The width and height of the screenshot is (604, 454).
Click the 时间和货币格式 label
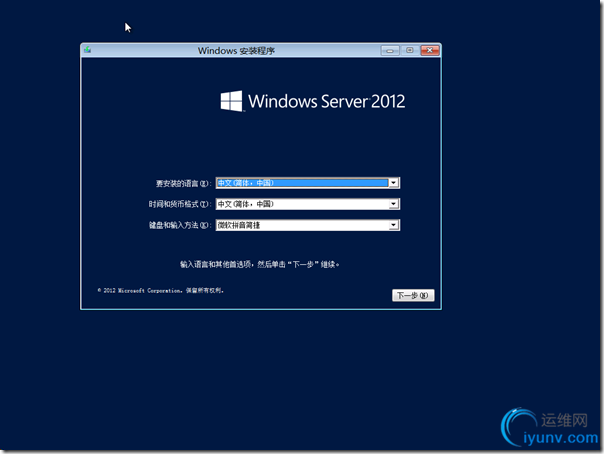tap(180, 204)
